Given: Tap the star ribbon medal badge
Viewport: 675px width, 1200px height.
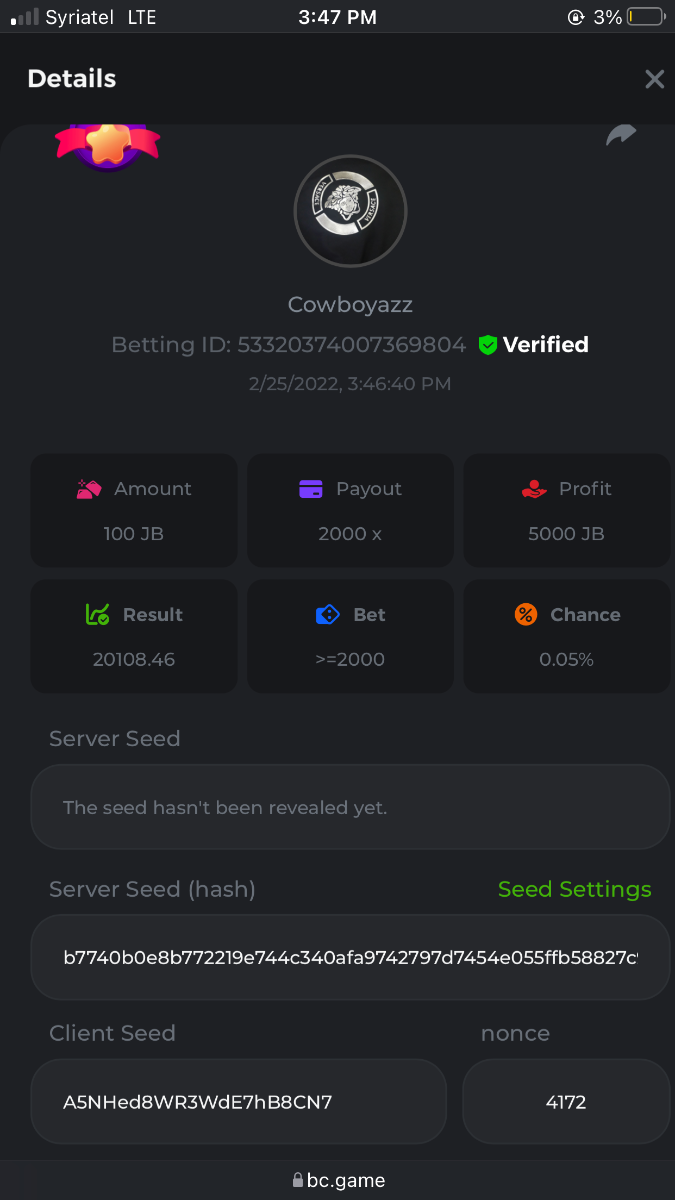Looking at the screenshot, I should coord(107,145).
